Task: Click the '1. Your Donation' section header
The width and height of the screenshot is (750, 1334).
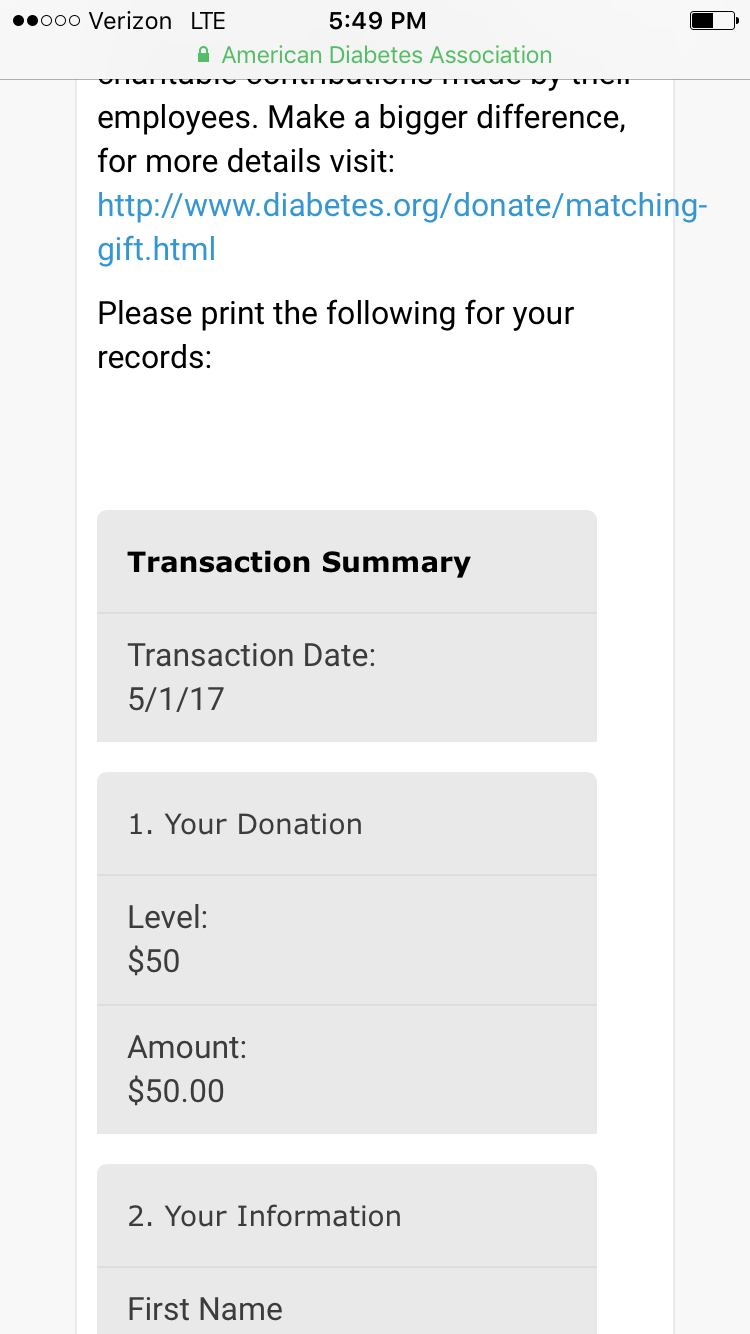Action: tap(245, 824)
